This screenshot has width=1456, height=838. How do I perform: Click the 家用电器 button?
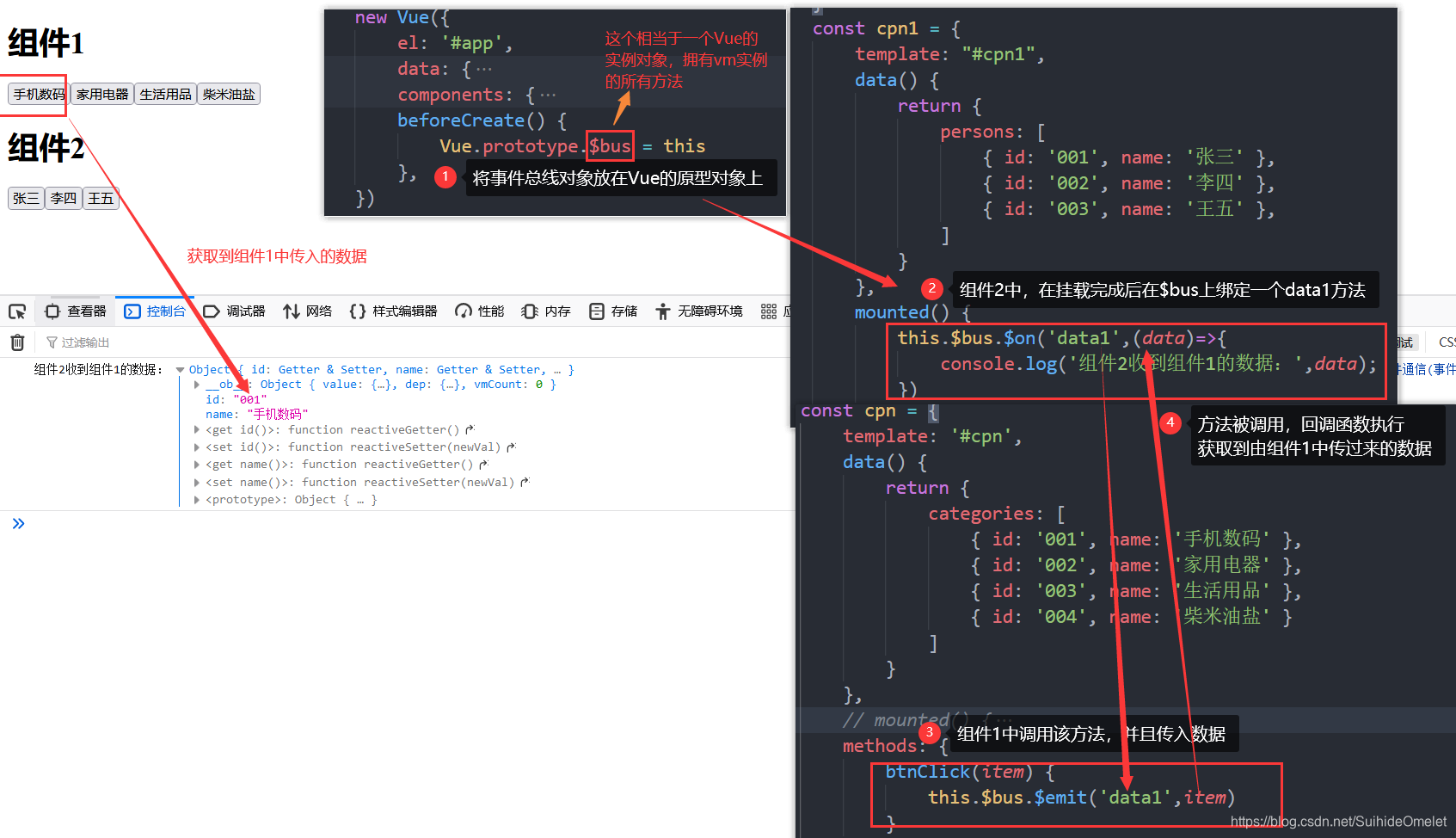coord(102,95)
